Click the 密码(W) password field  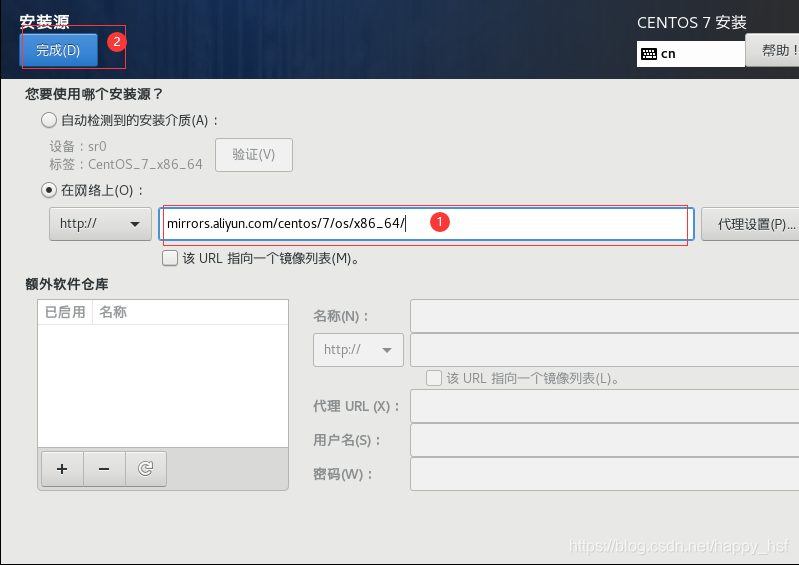604,474
